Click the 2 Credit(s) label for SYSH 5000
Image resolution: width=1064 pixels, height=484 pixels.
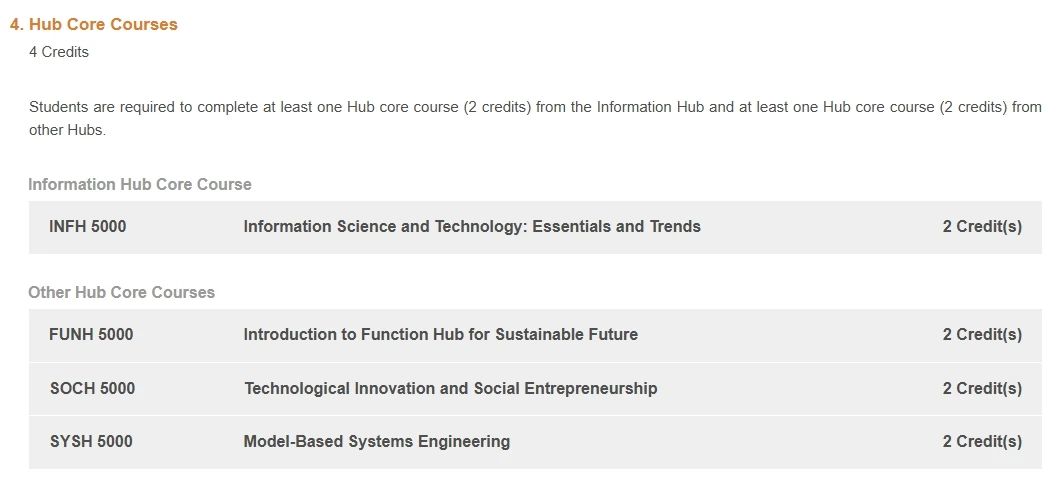click(981, 442)
